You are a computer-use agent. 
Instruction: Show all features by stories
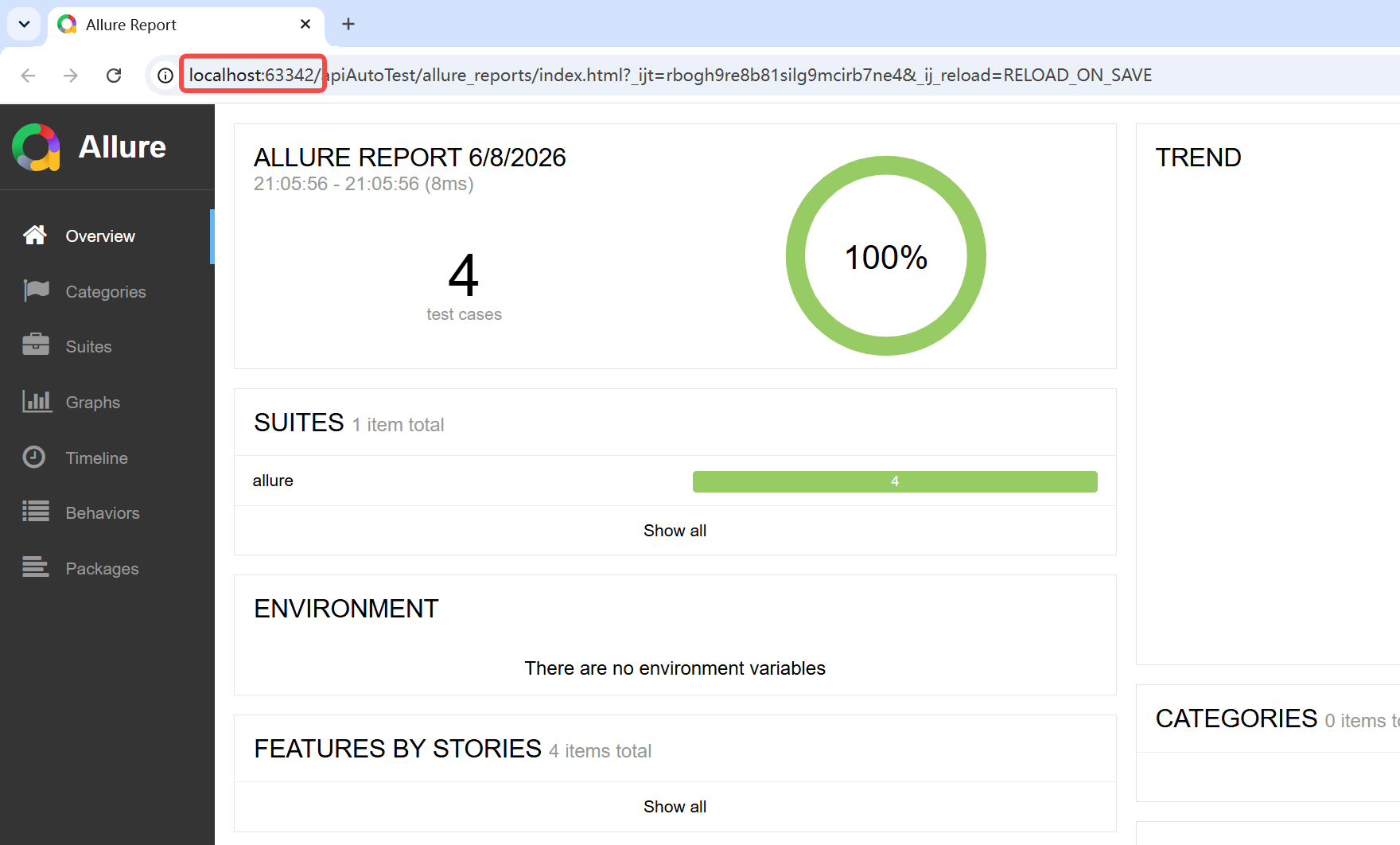coord(675,807)
